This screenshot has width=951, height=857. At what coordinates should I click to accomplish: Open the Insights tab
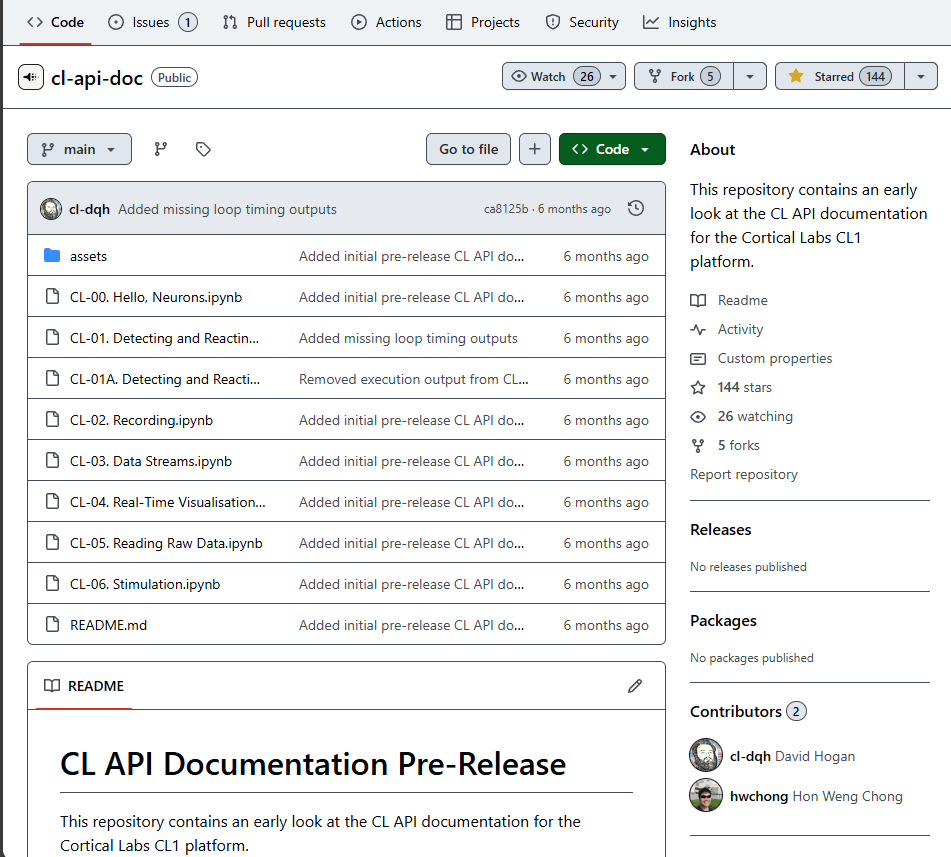tap(680, 22)
